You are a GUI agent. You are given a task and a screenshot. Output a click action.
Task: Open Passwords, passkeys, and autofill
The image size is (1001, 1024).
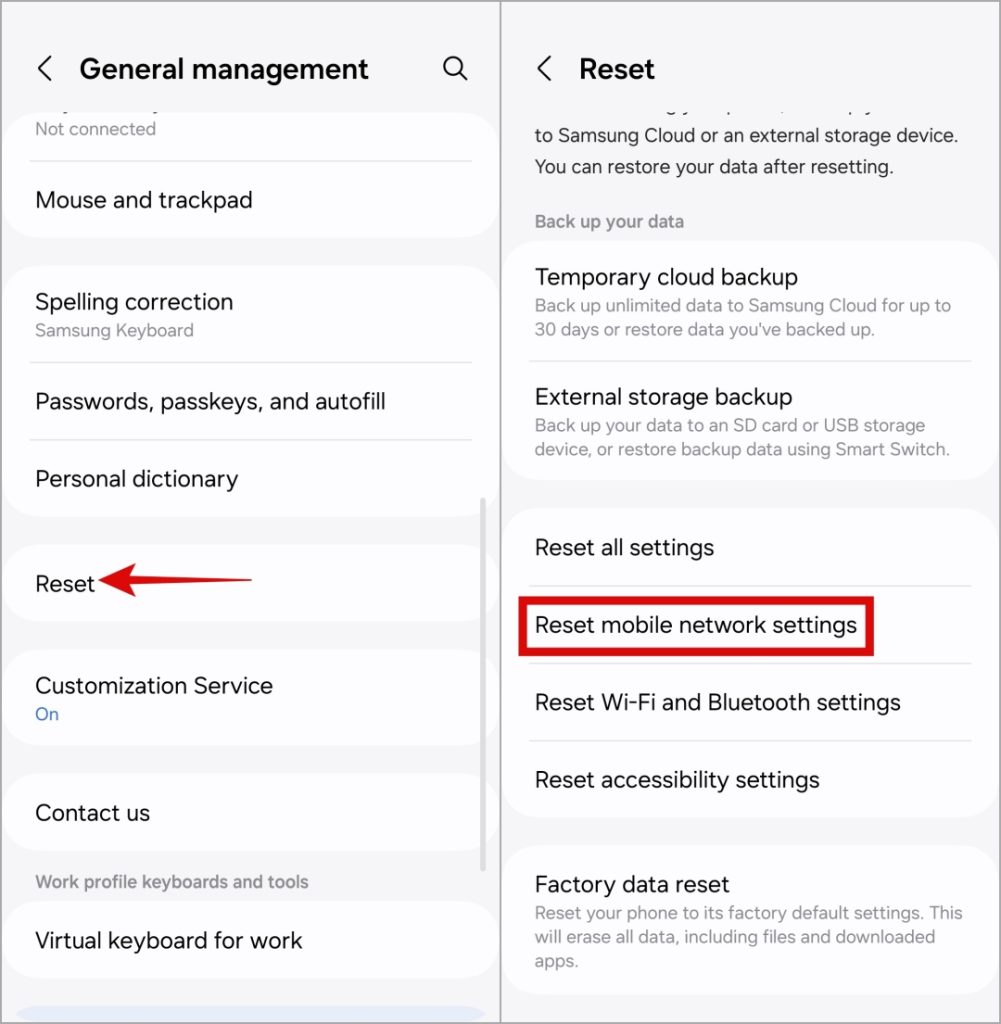tap(210, 402)
